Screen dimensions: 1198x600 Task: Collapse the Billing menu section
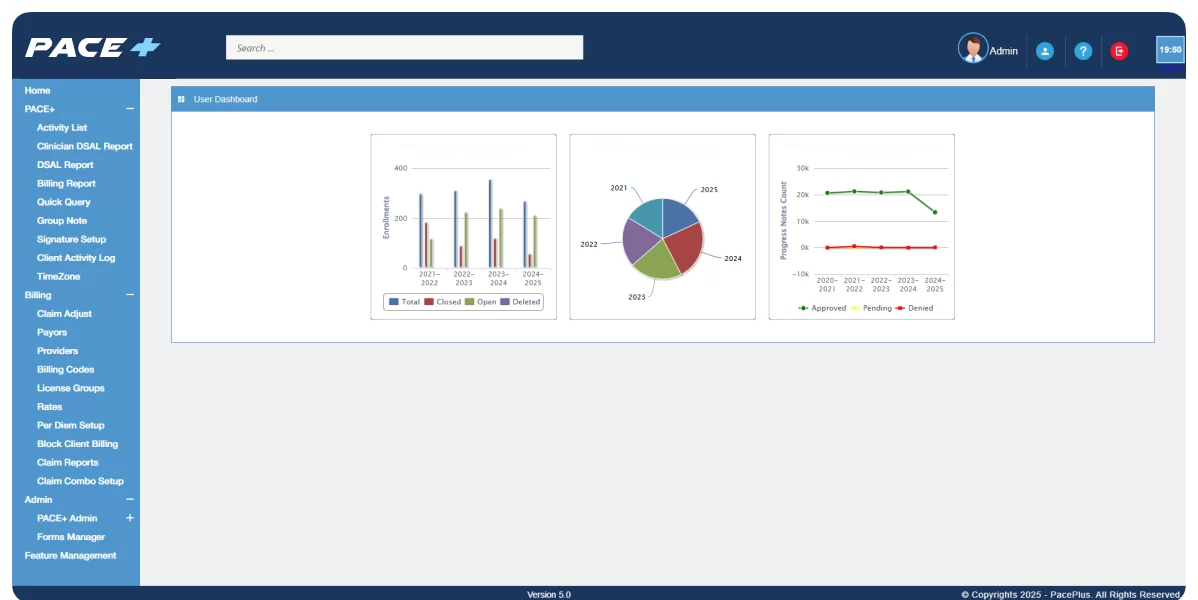click(130, 295)
